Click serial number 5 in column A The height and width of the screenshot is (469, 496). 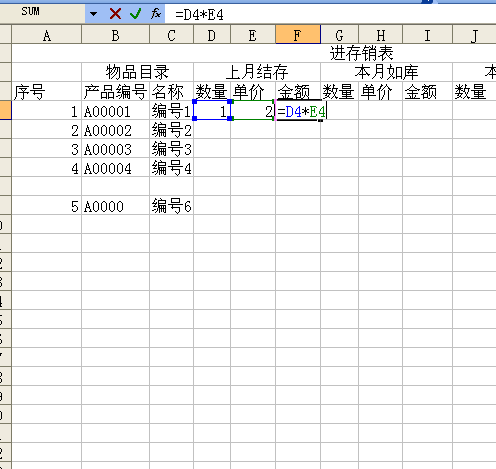coord(47,206)
